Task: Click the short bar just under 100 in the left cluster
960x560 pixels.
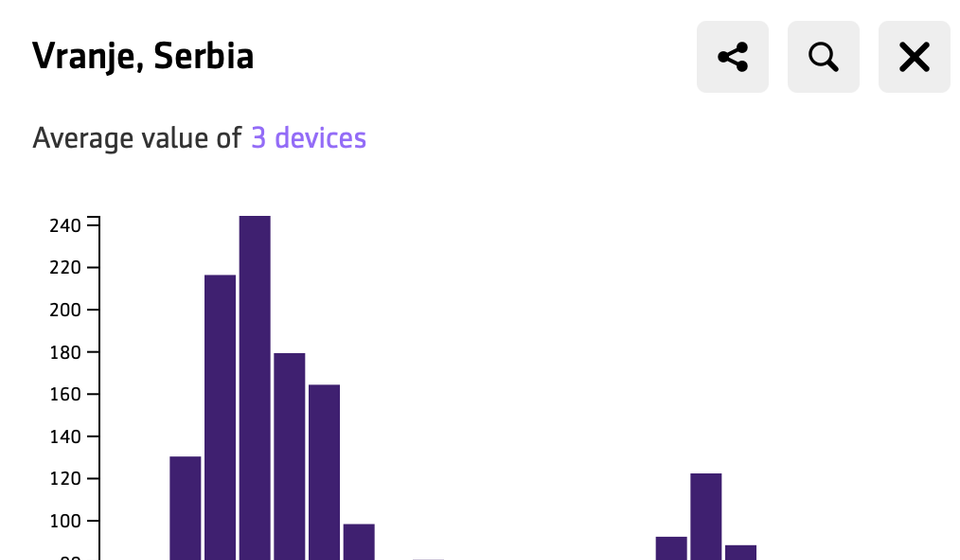Action: (x=359, y=541)
